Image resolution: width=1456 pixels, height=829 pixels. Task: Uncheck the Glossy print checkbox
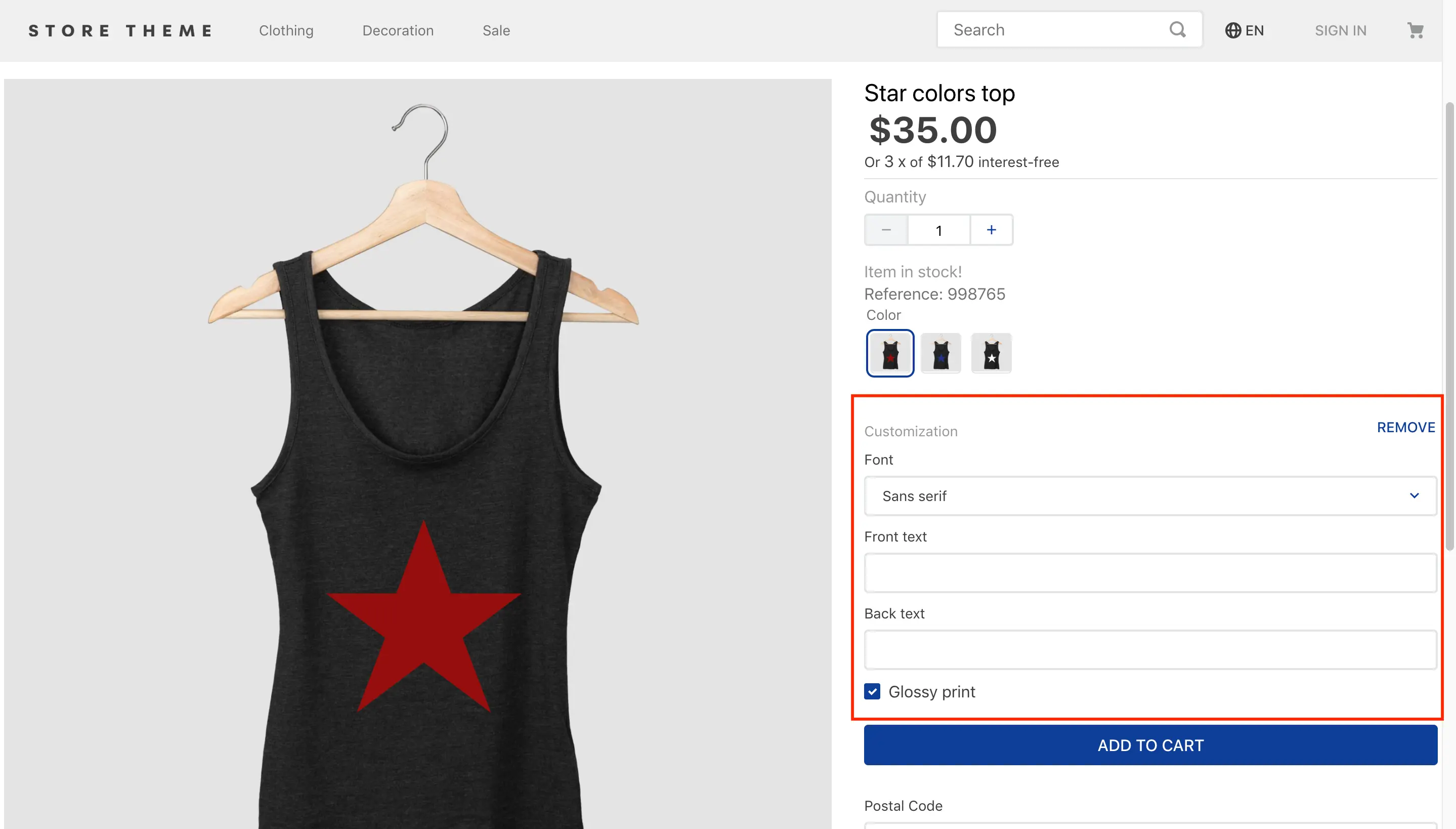(872, 692)
